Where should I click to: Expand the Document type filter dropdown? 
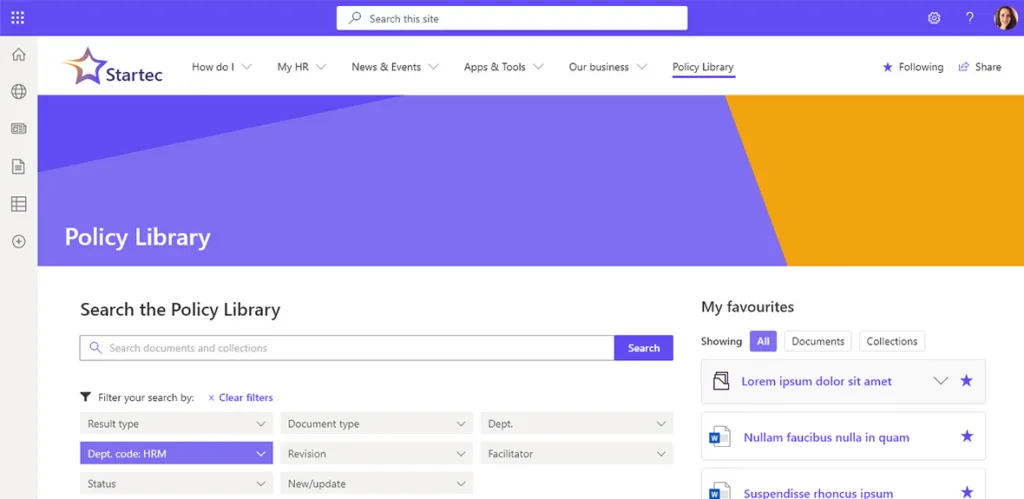(376, 424)
